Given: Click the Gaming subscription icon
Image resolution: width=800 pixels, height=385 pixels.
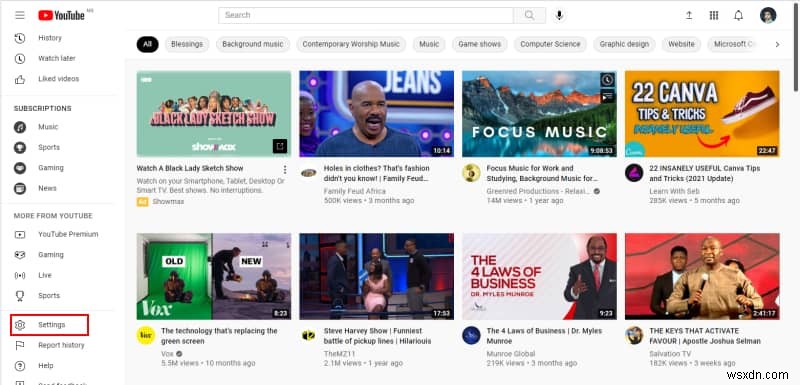Looking at the screenshot, I should [20, 168].
